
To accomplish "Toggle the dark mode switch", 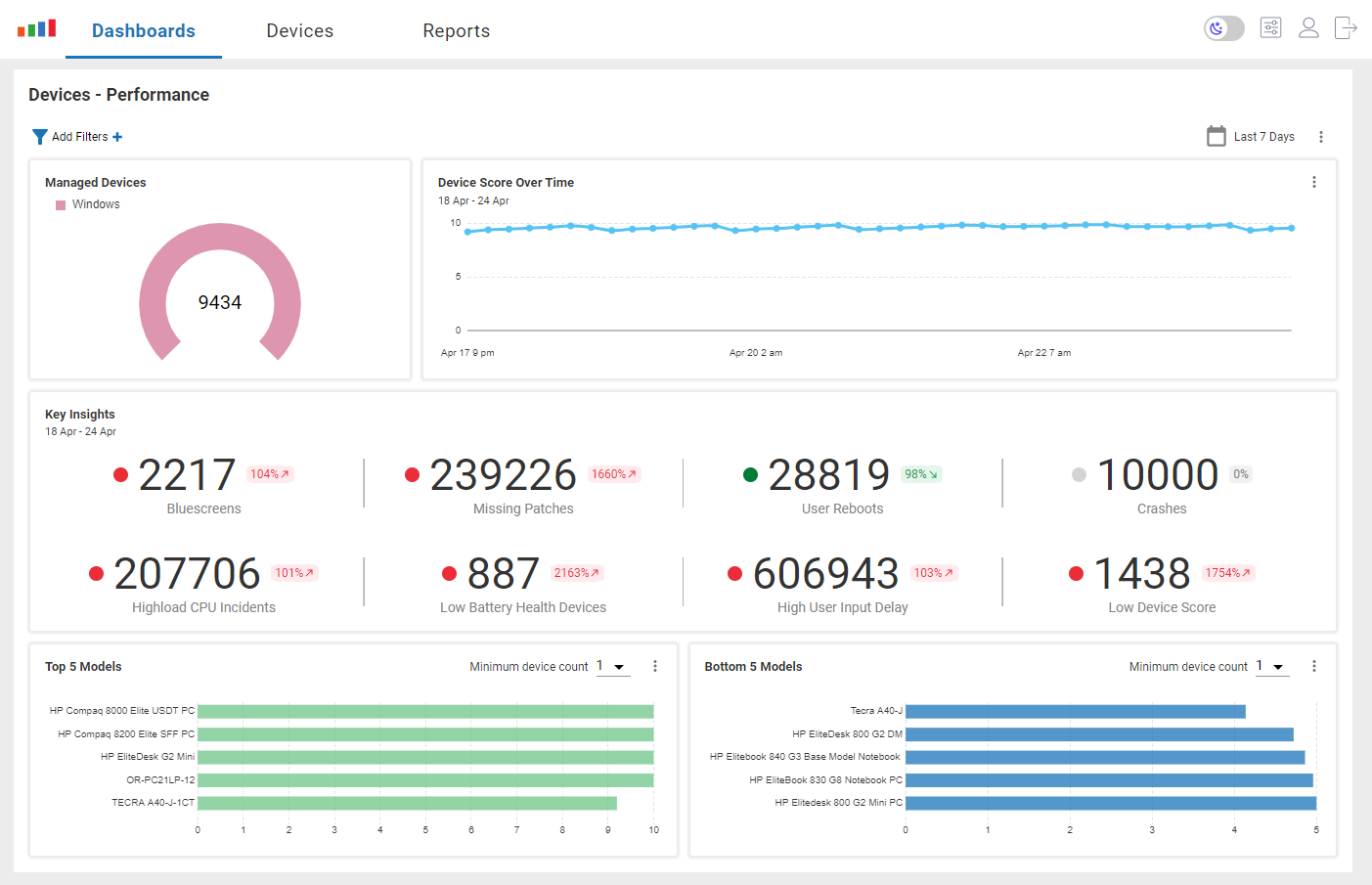I will point(1223,28).
